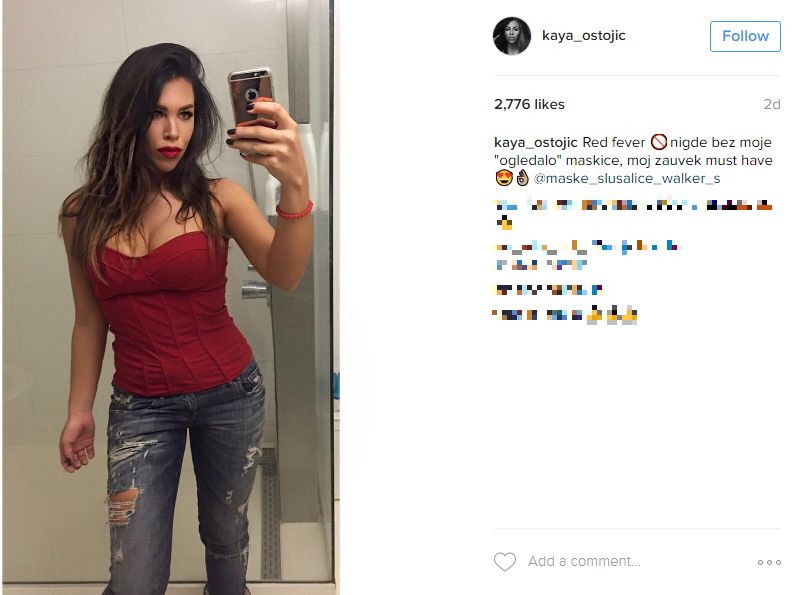This screenshot has width=802, height=595.
Task: Click the heart-eyes emoji in caption
Action: click(x=504, y=178)
